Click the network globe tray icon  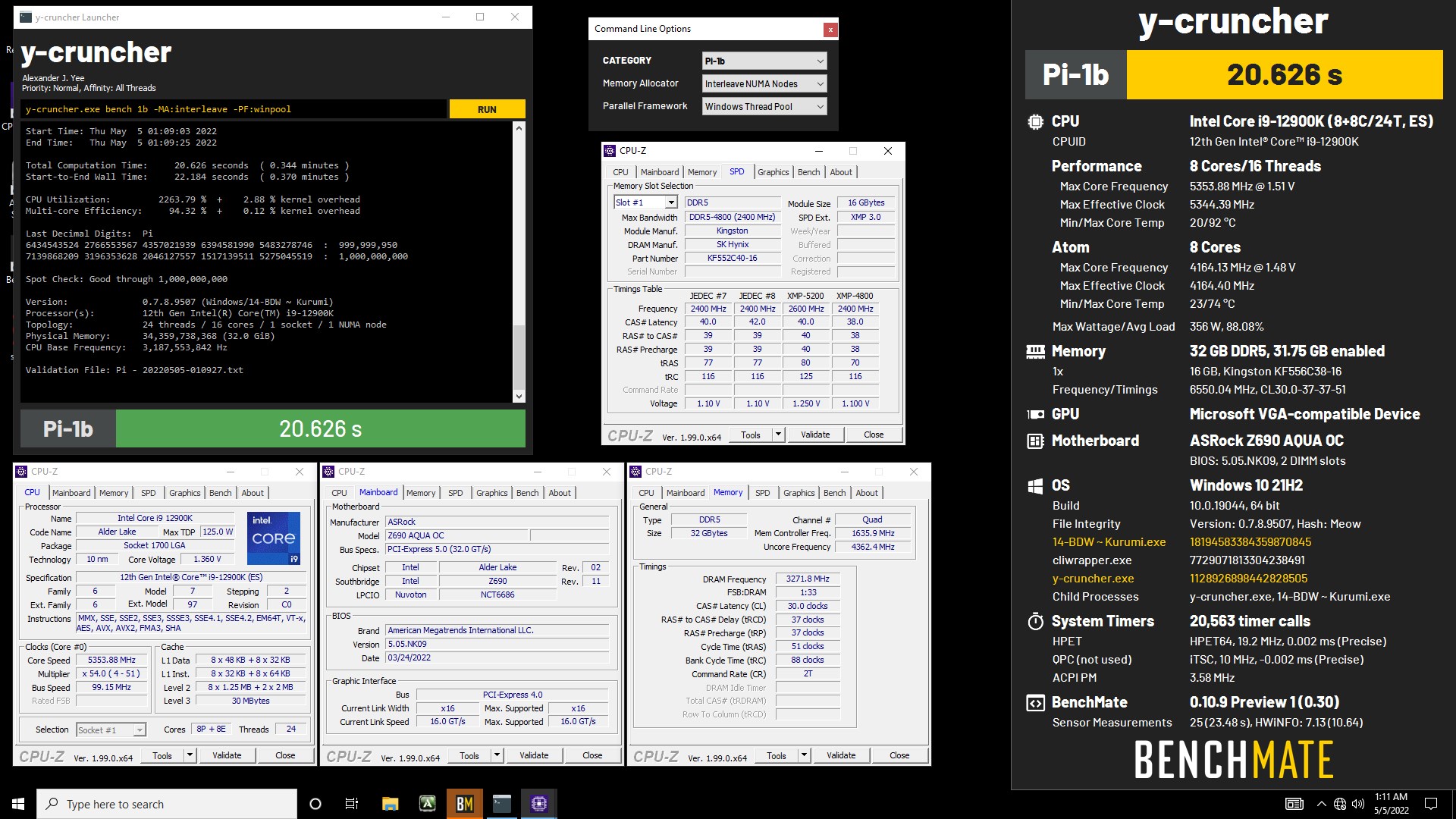(x=1340, y=804)
